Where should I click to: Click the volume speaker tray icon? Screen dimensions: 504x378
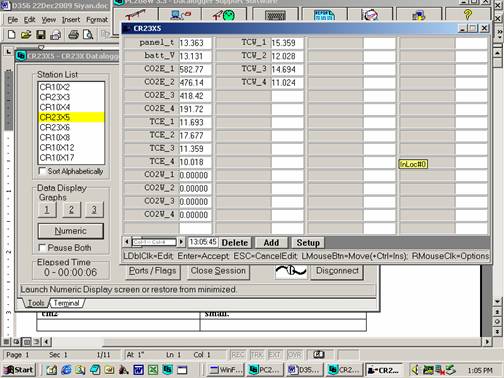click(415, 369)
